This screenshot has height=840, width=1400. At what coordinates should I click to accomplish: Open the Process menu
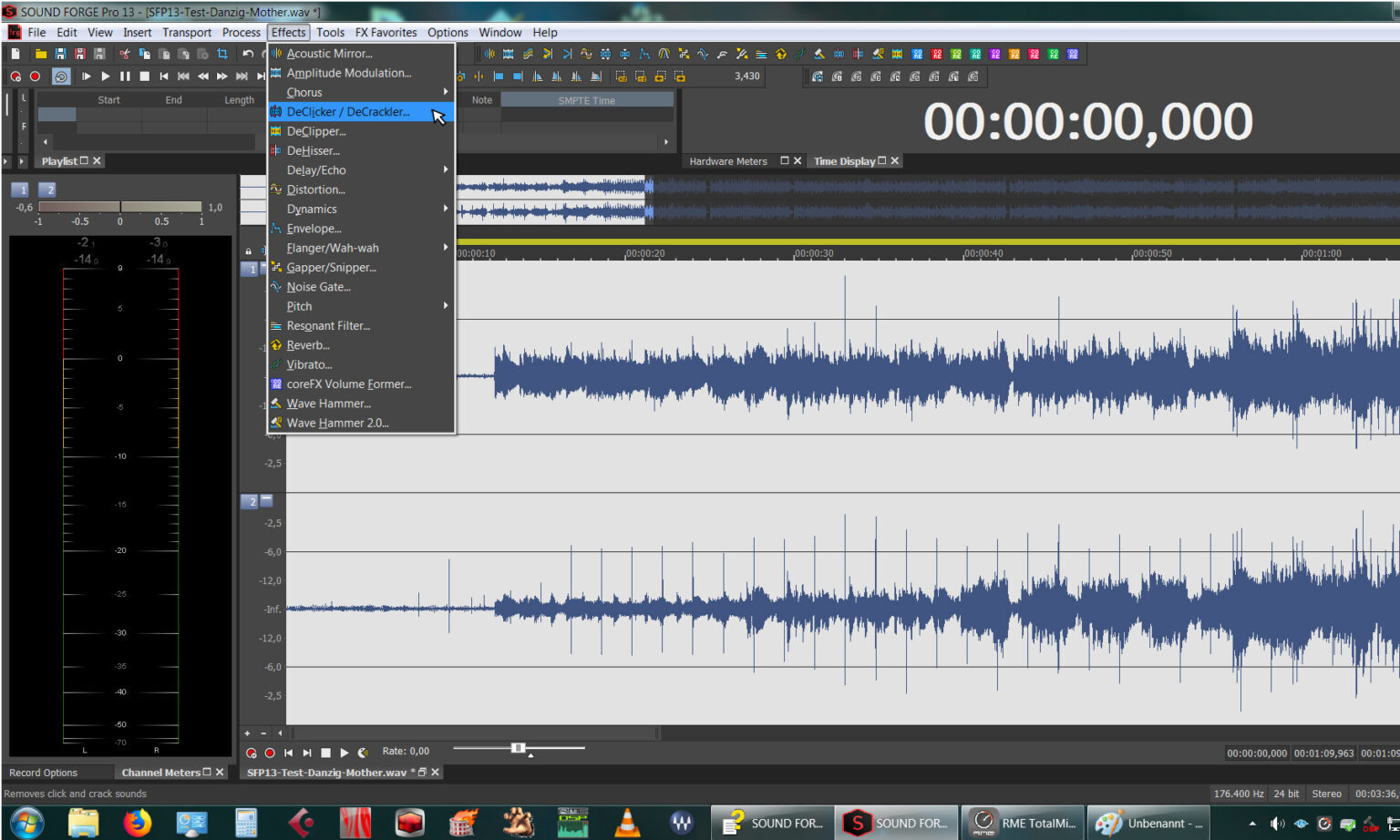coord(241,32)
